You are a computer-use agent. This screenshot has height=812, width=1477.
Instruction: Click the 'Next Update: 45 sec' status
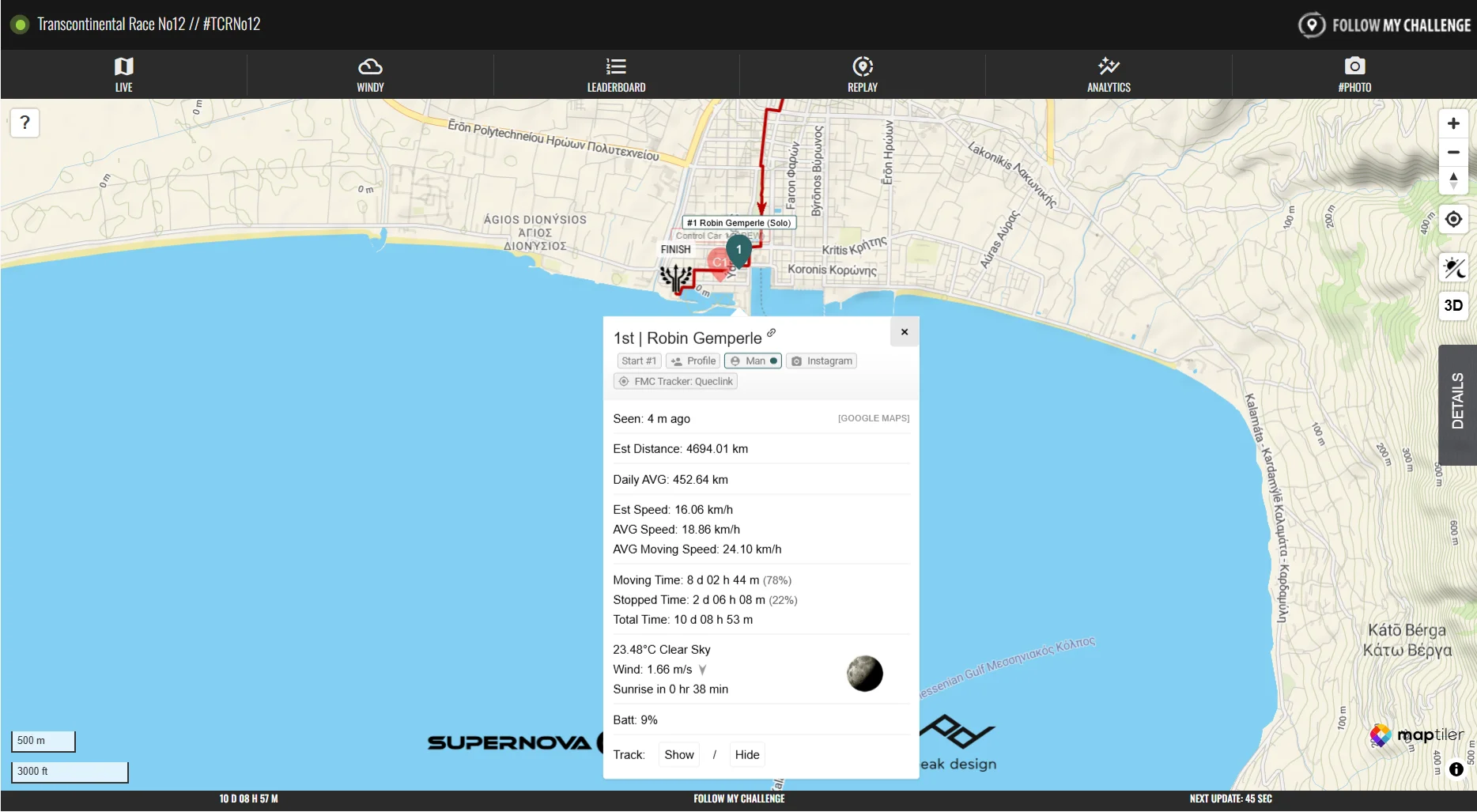pyautogui.click(x=1231, y=799)
